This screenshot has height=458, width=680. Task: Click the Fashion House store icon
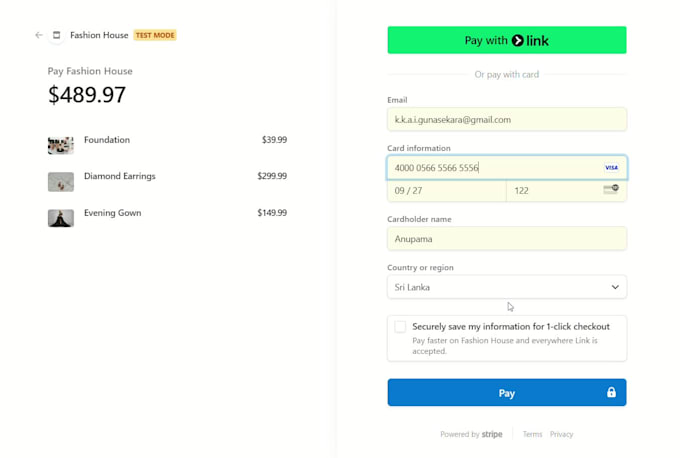(57, 35)
